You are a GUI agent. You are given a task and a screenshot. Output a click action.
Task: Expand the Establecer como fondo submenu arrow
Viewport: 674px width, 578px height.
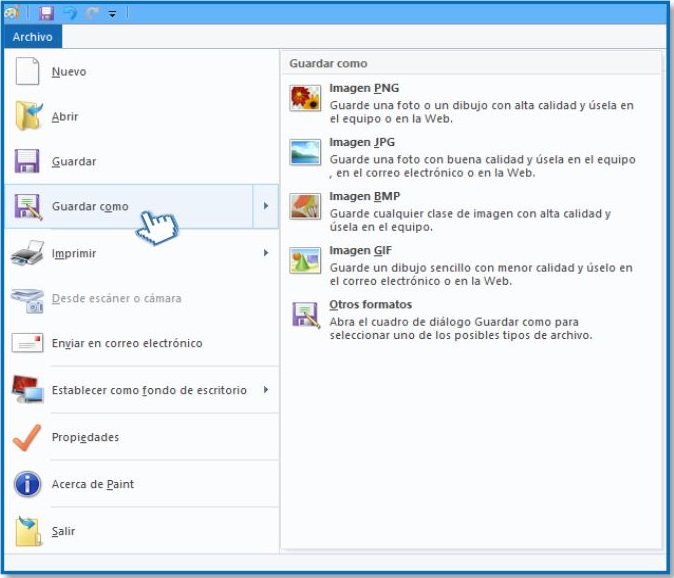(x=266, y=390)
